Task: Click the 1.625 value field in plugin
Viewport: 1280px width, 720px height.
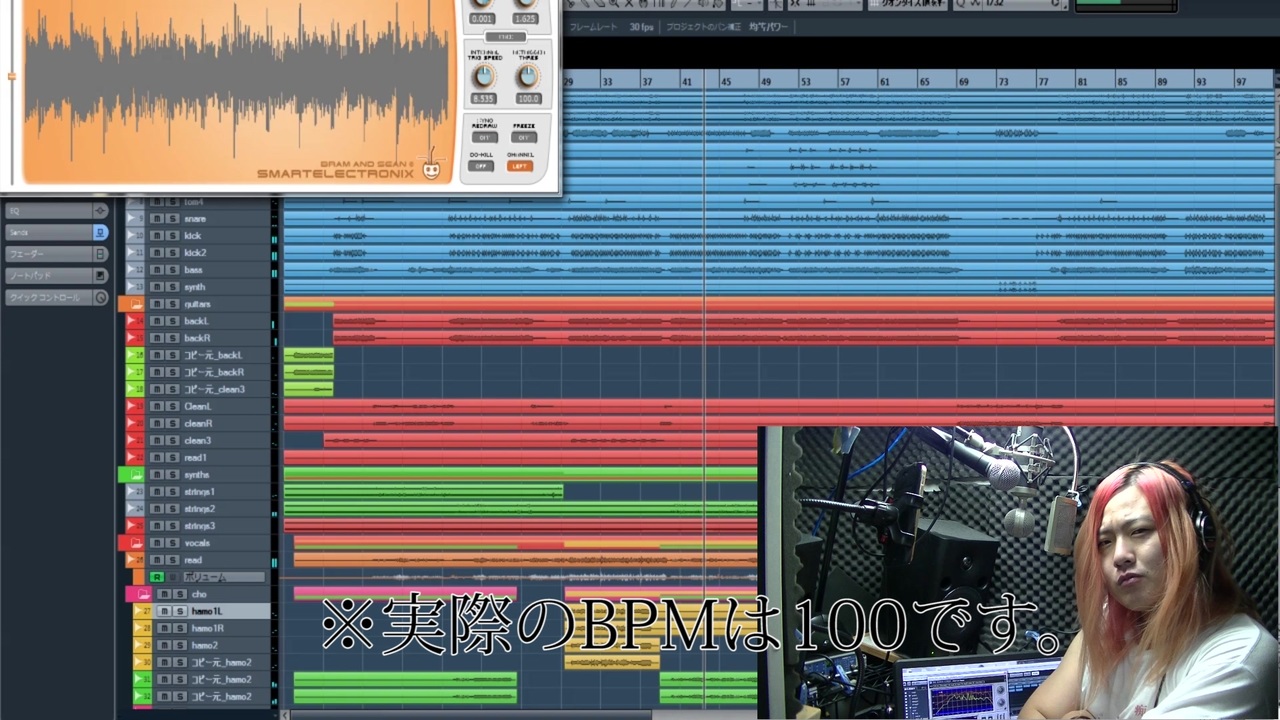Action: tap(525, 19)
